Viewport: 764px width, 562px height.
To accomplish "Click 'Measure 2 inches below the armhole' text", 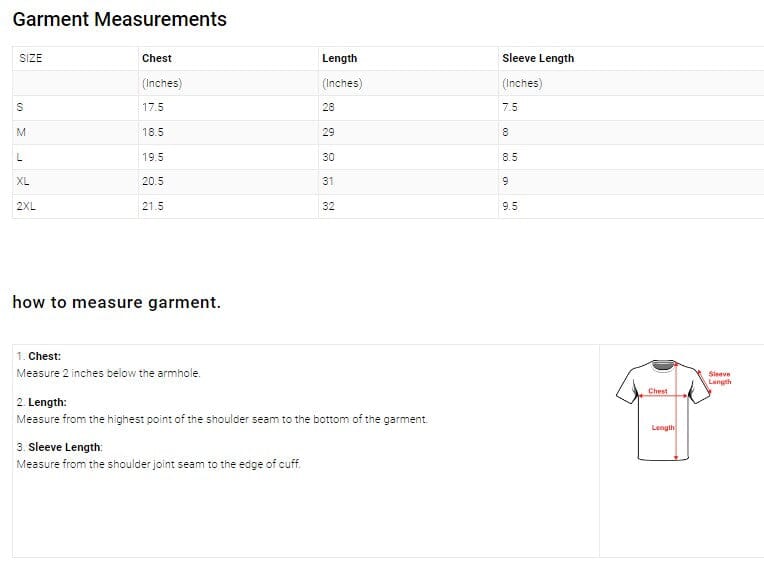I will [x=109, y=373].
